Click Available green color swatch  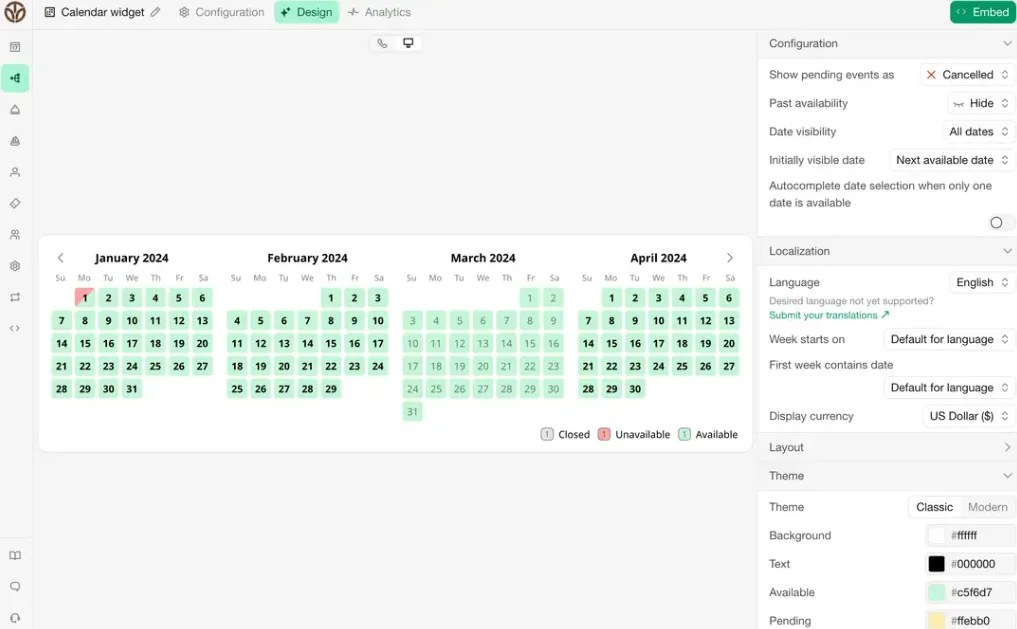936,593
